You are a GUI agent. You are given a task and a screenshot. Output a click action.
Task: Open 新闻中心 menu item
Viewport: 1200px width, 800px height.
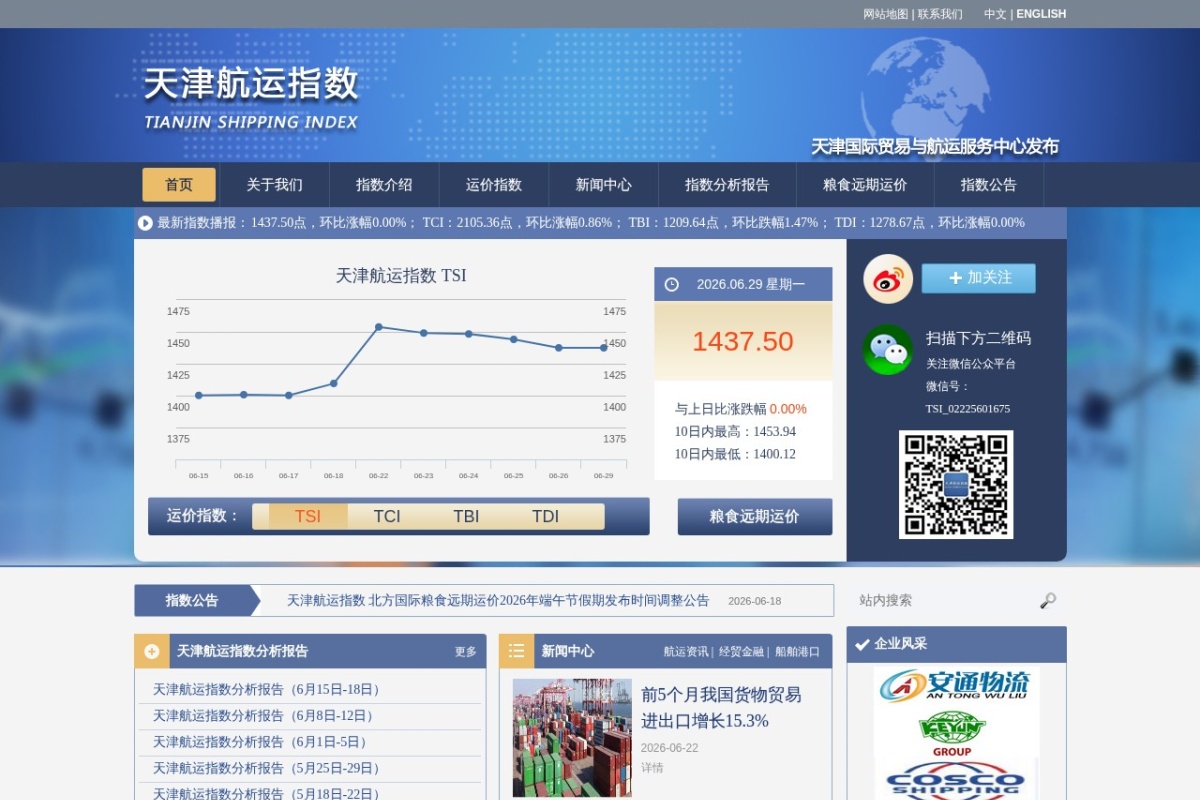(604, 185)
